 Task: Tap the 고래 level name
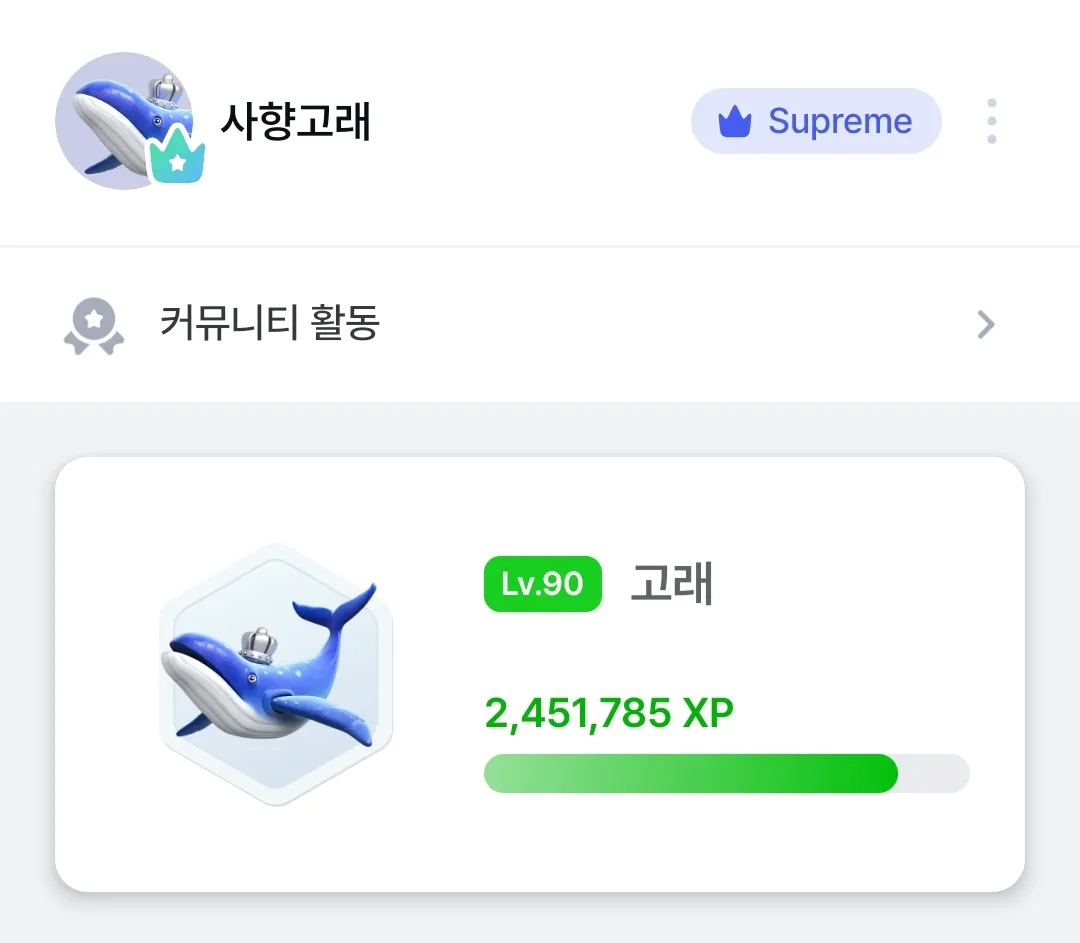coord(671,584)
